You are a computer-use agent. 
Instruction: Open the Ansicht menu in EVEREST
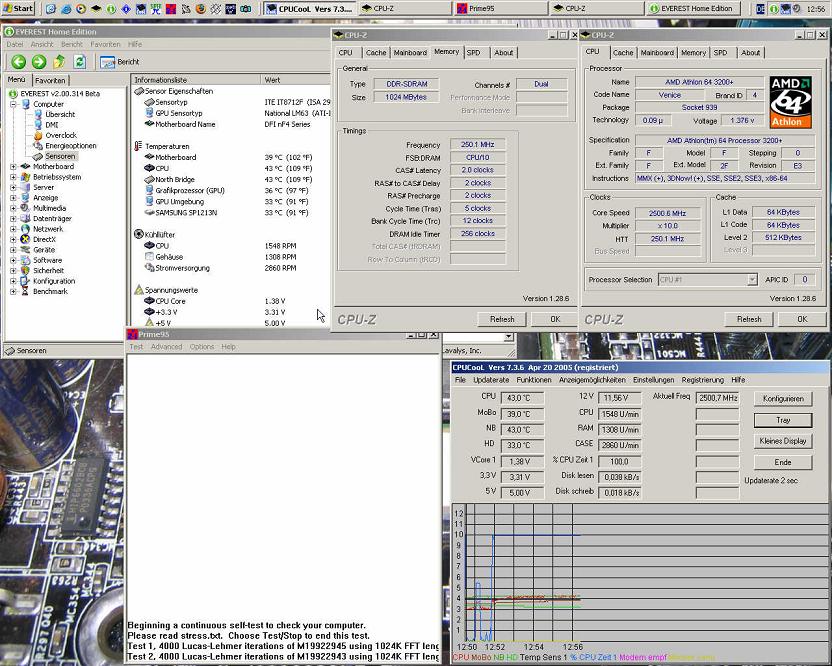point(42,45)
